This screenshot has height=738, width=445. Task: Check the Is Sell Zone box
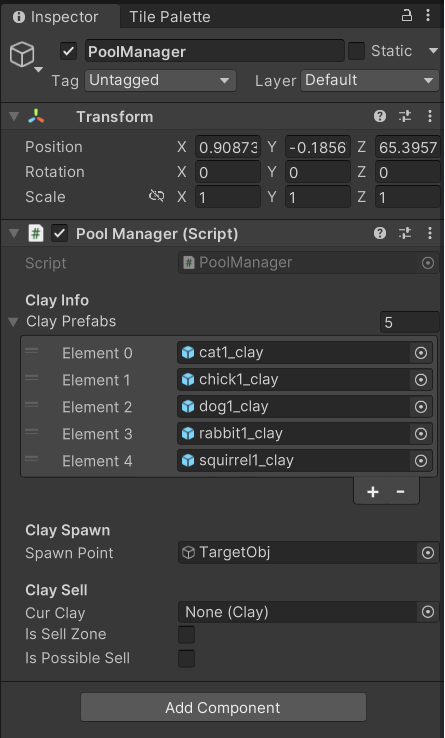coord(186,634)
